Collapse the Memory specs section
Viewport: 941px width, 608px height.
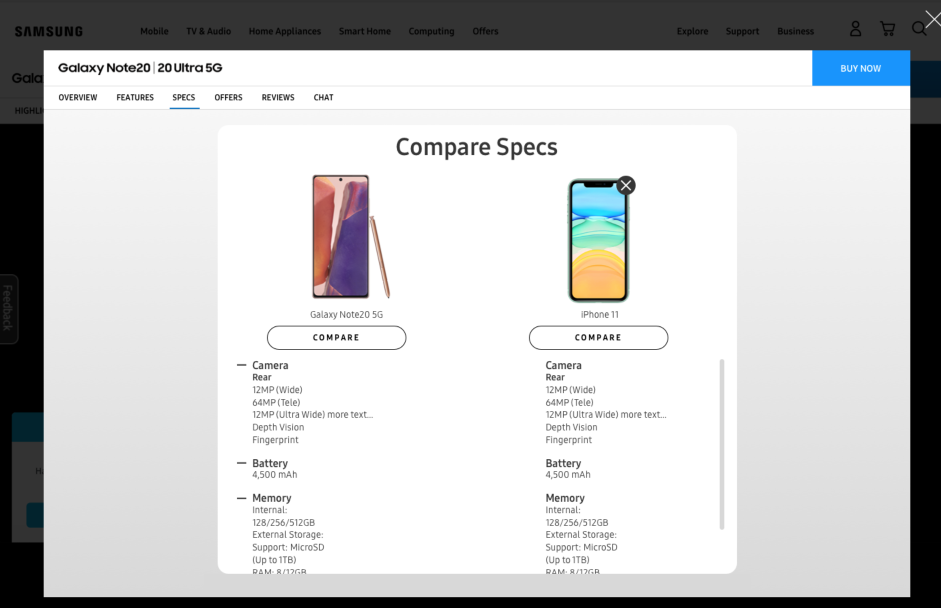click(x=241, y=498)
